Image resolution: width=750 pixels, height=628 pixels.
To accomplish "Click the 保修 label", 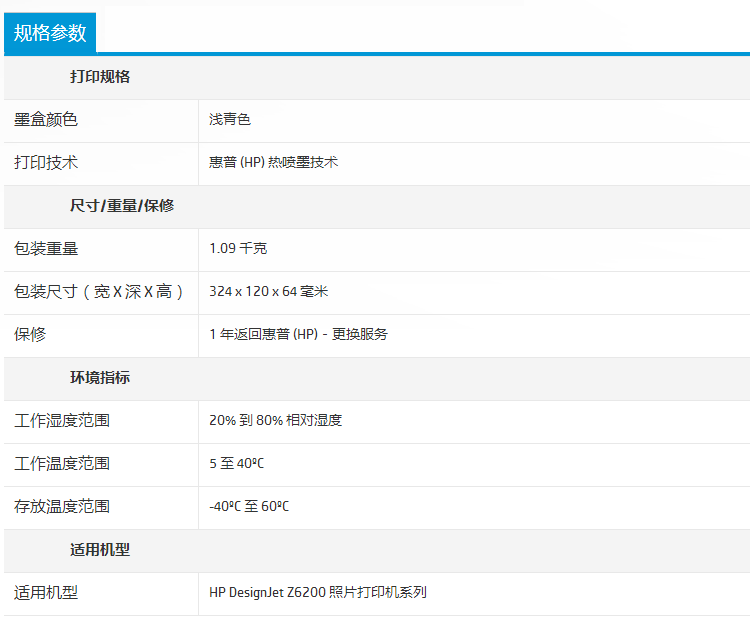I will [x=30, y=334].
